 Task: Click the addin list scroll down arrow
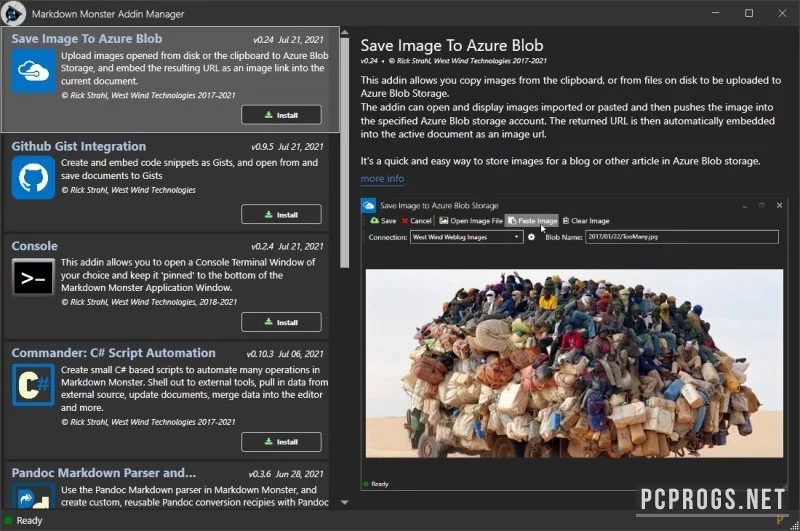click(345, 502)
